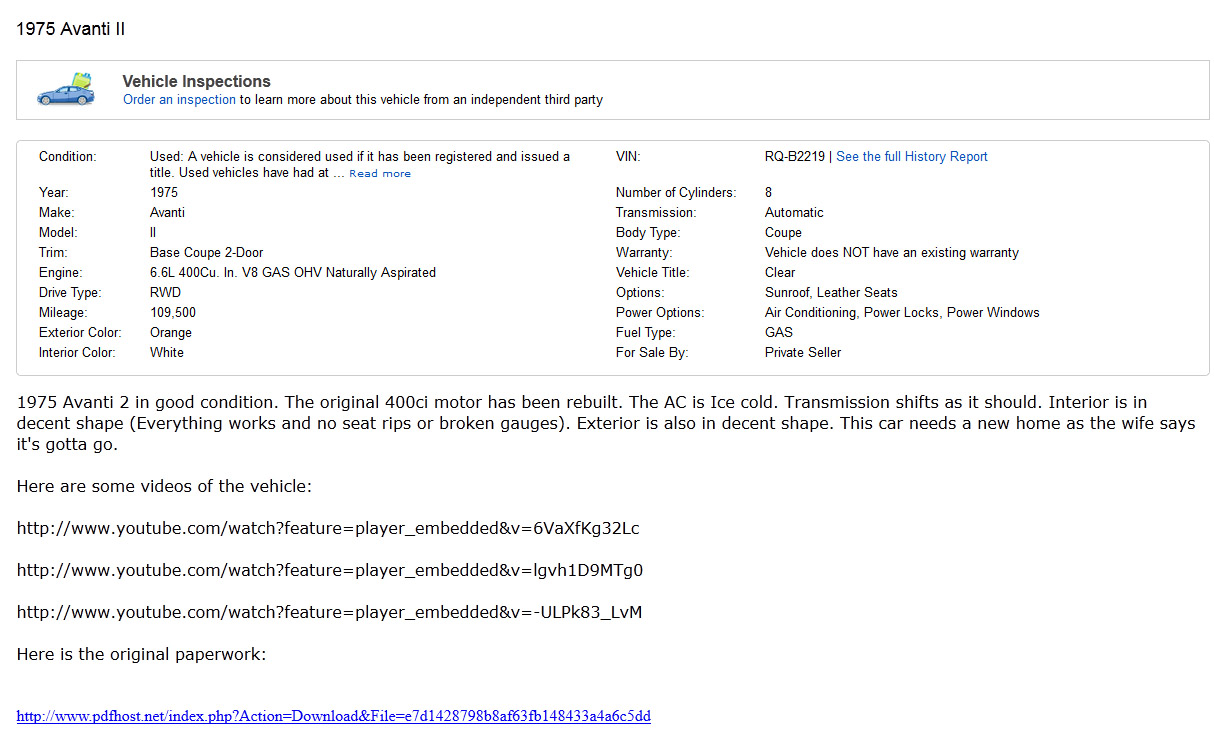Click the Power Options value text
The width and height of the screenshot is (1214, 751).
click(901, 313)
